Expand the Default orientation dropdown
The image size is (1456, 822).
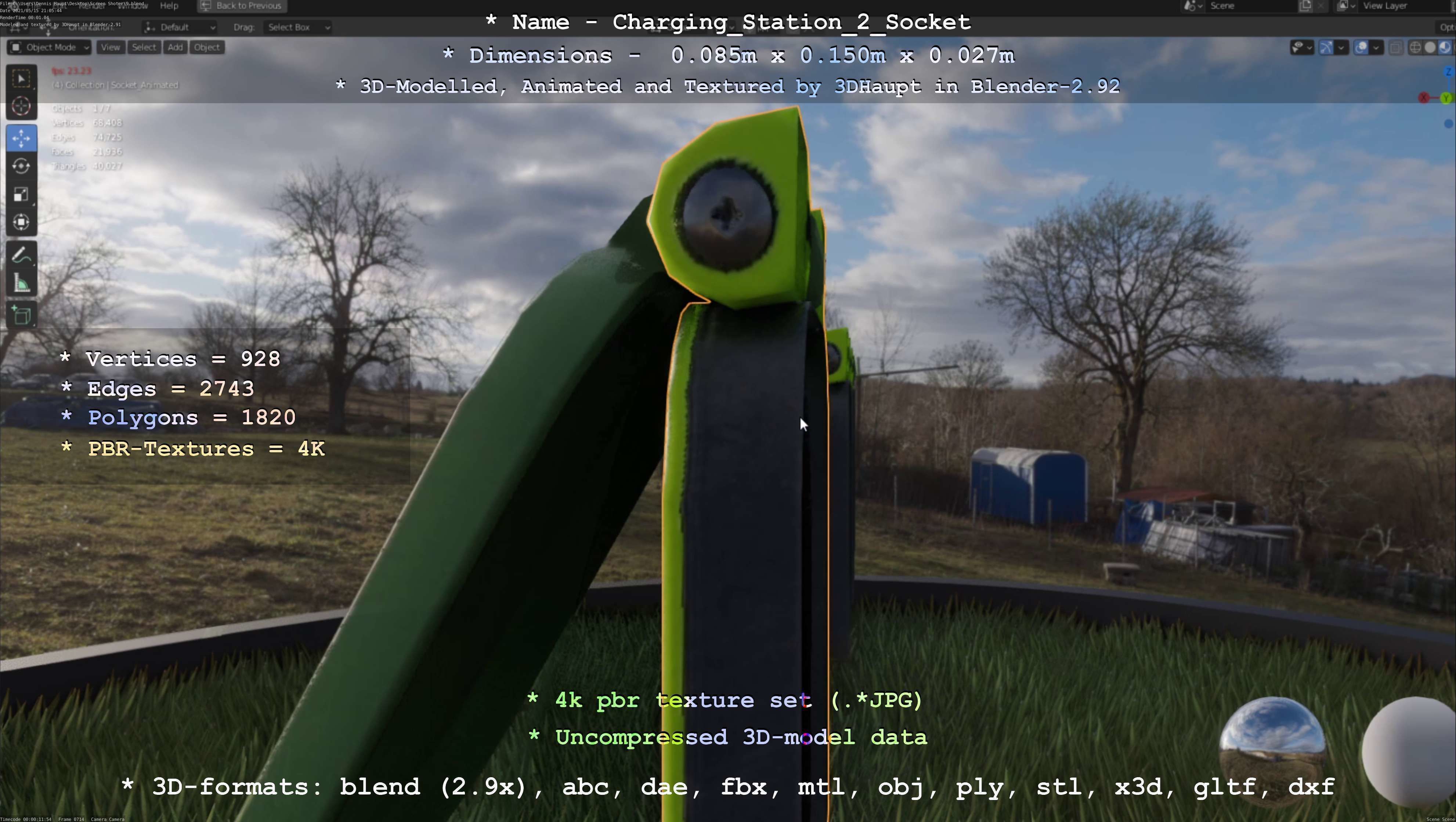[180, 27]
